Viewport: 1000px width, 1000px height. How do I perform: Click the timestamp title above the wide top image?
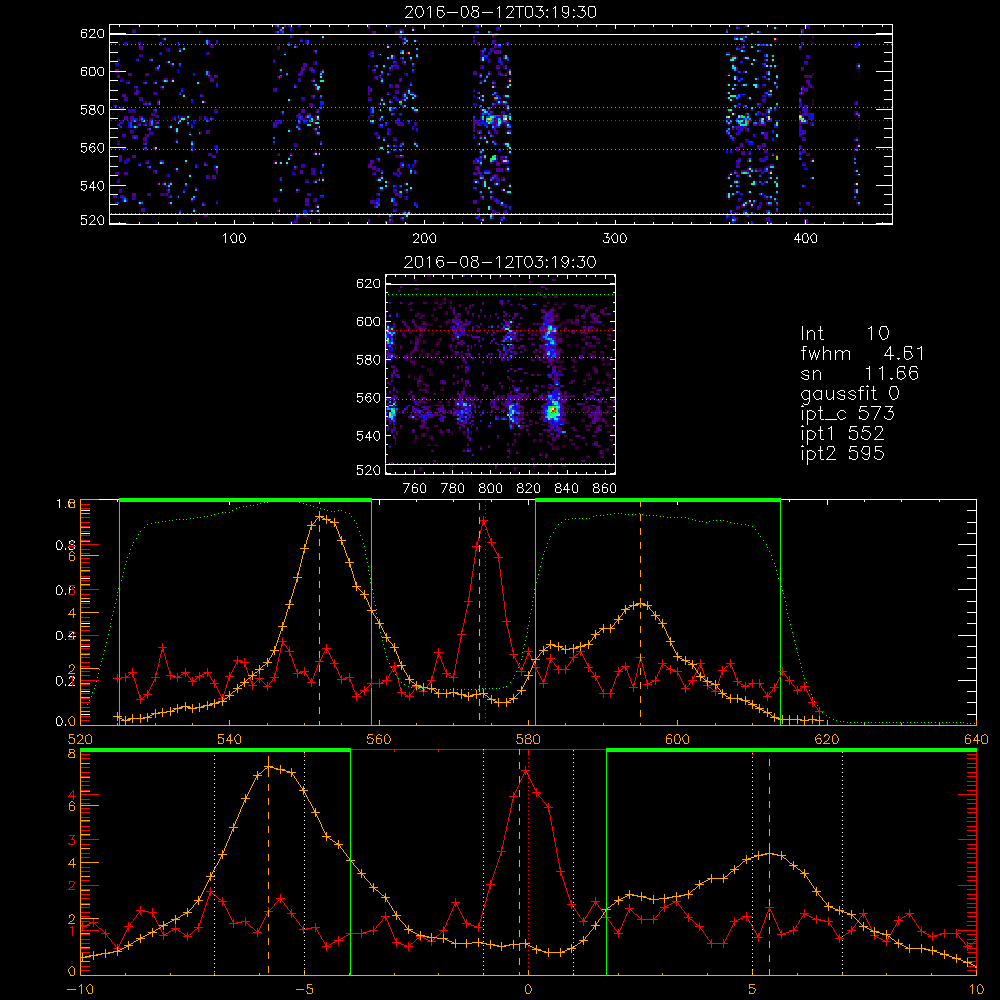coord(501,12)
